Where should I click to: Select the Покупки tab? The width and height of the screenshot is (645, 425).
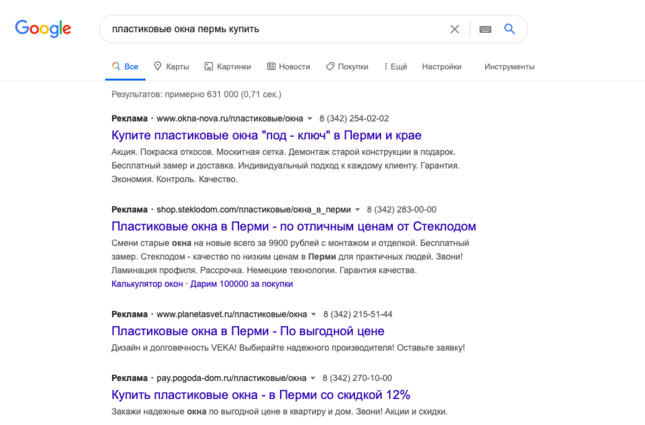347,66
